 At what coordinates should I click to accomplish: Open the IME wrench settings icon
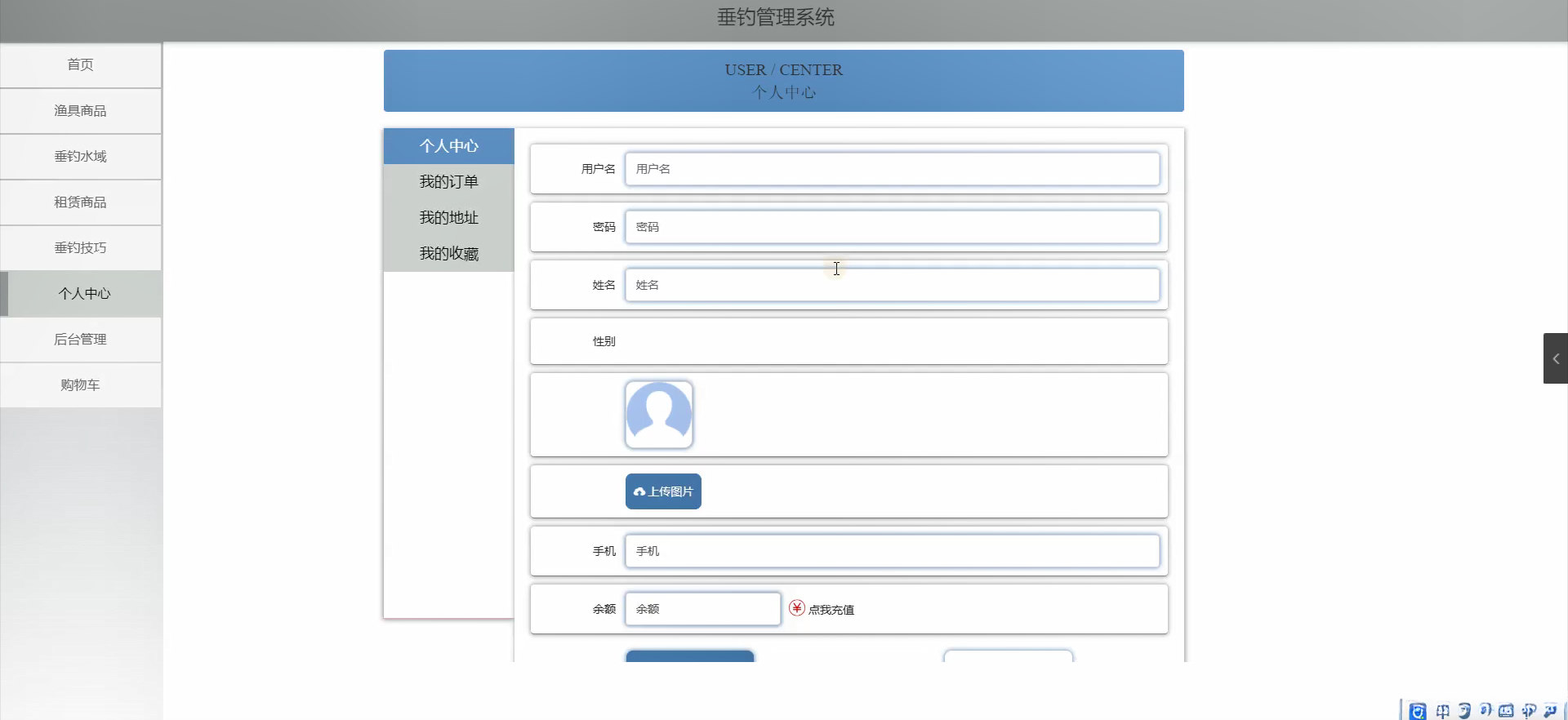click(1550, 711)
